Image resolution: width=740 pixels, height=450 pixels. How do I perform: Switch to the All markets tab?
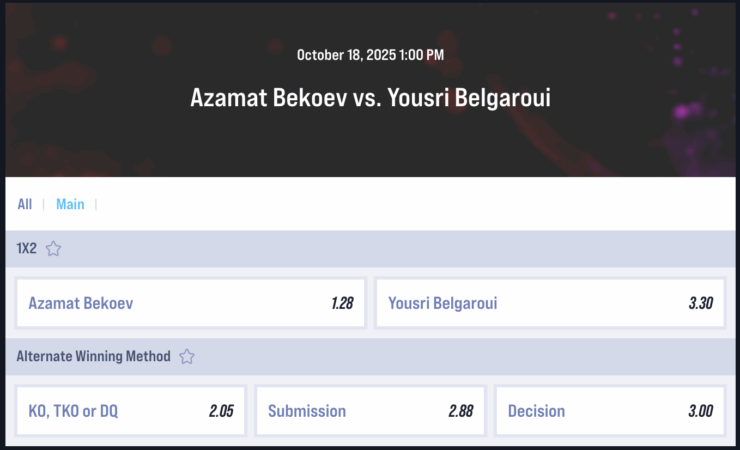click(x=25, y=204)
